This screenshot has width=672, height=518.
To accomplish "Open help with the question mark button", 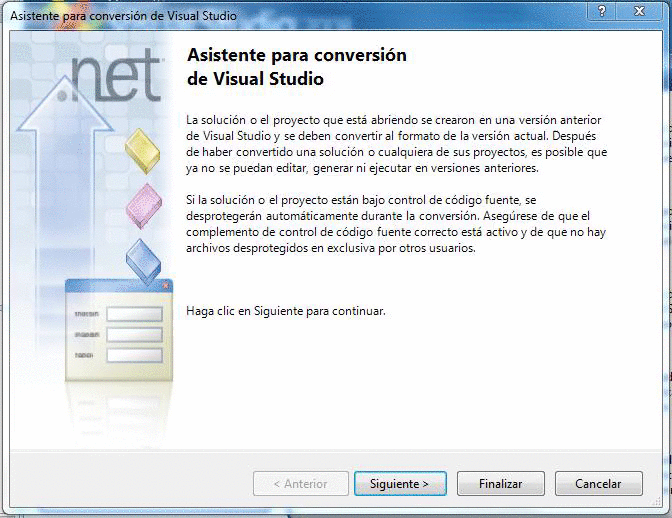I will coord(602,11).
